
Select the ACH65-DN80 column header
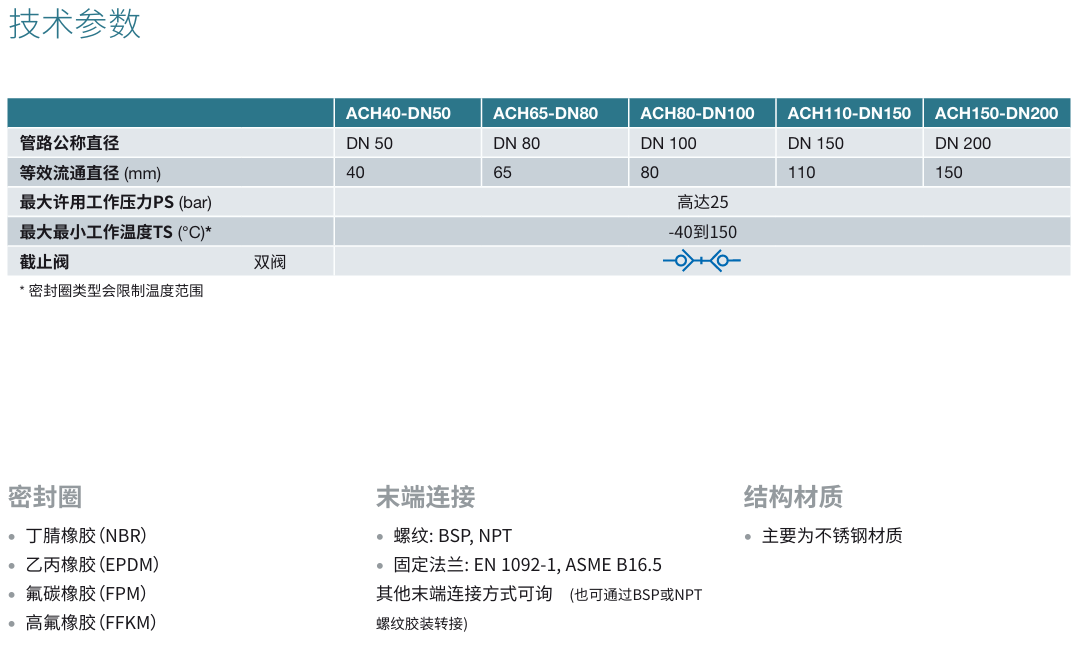[x=545, y=113]
